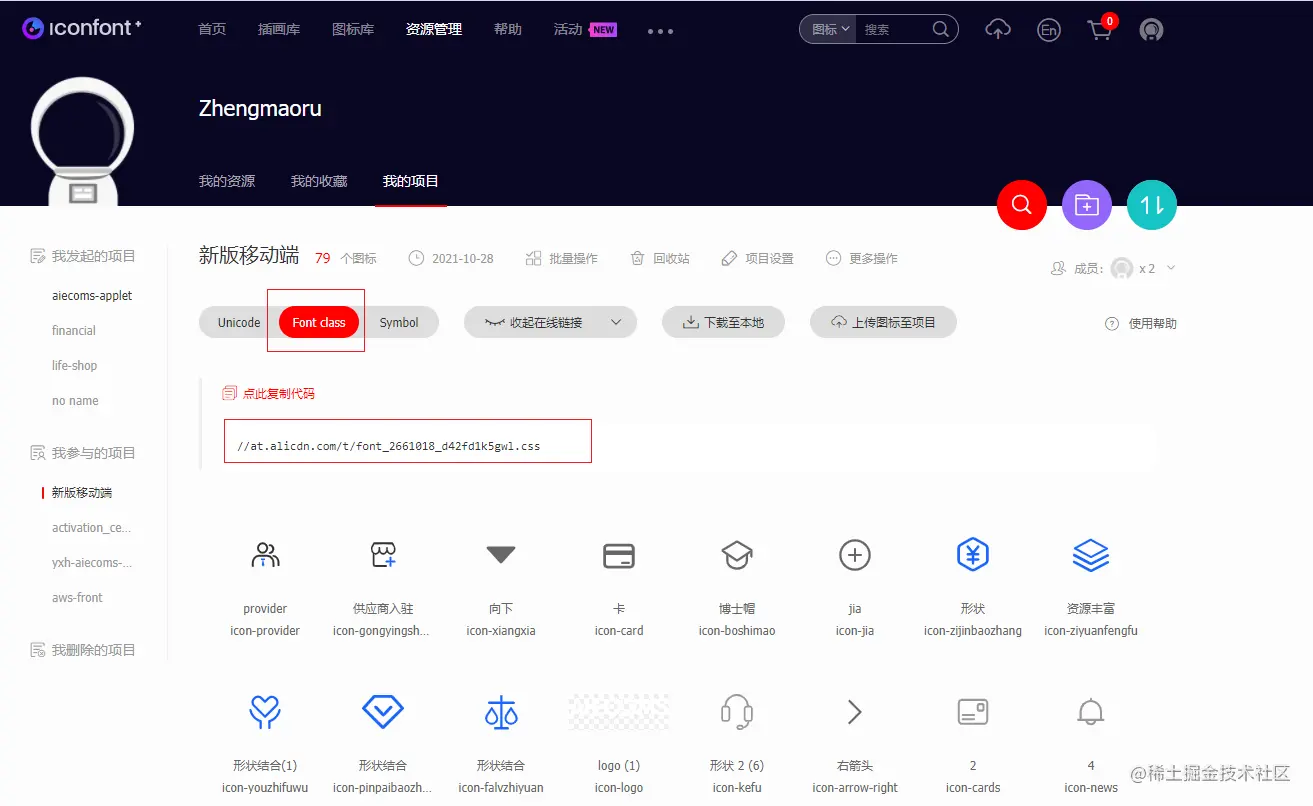
Task: Select the icon-pinpaibaozh diamond icon
Action: point(383,712)
